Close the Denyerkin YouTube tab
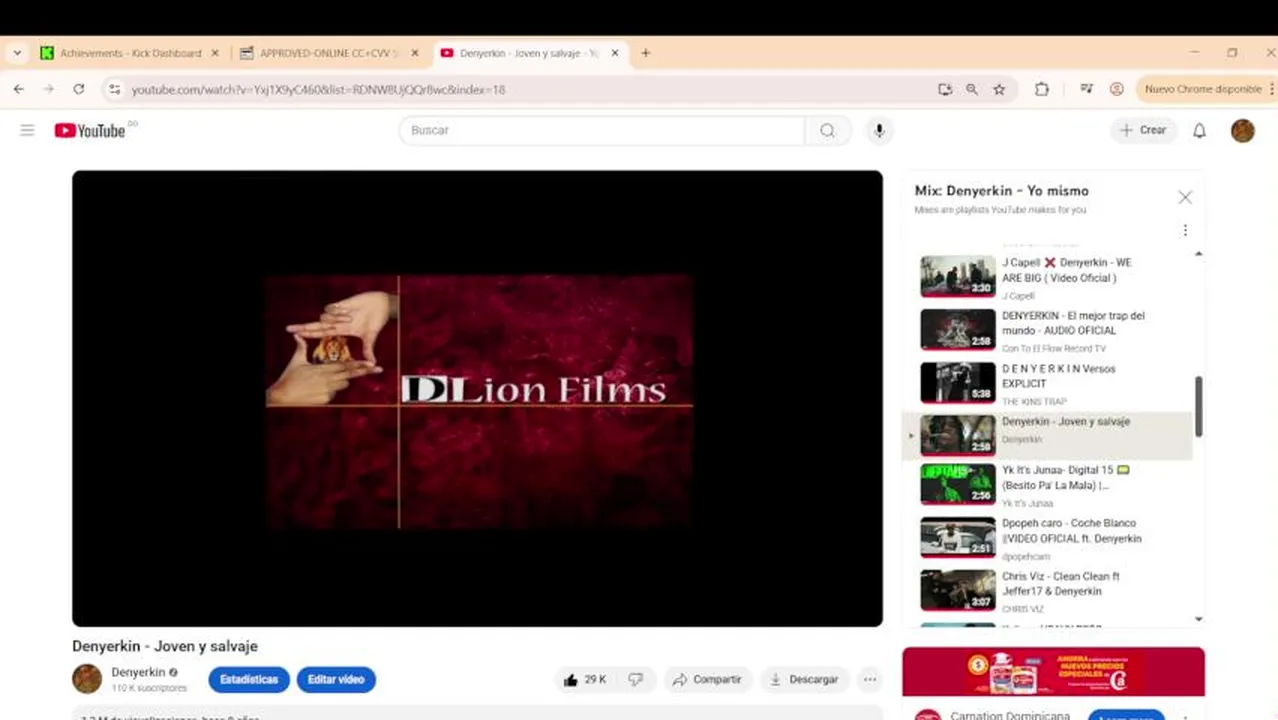Image resolution: width=1278 pixels, height=720 pixels. 615,53
